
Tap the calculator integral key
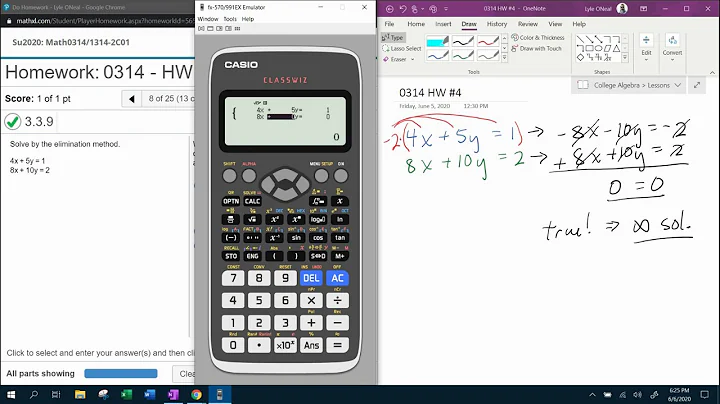tap(318, 201)
